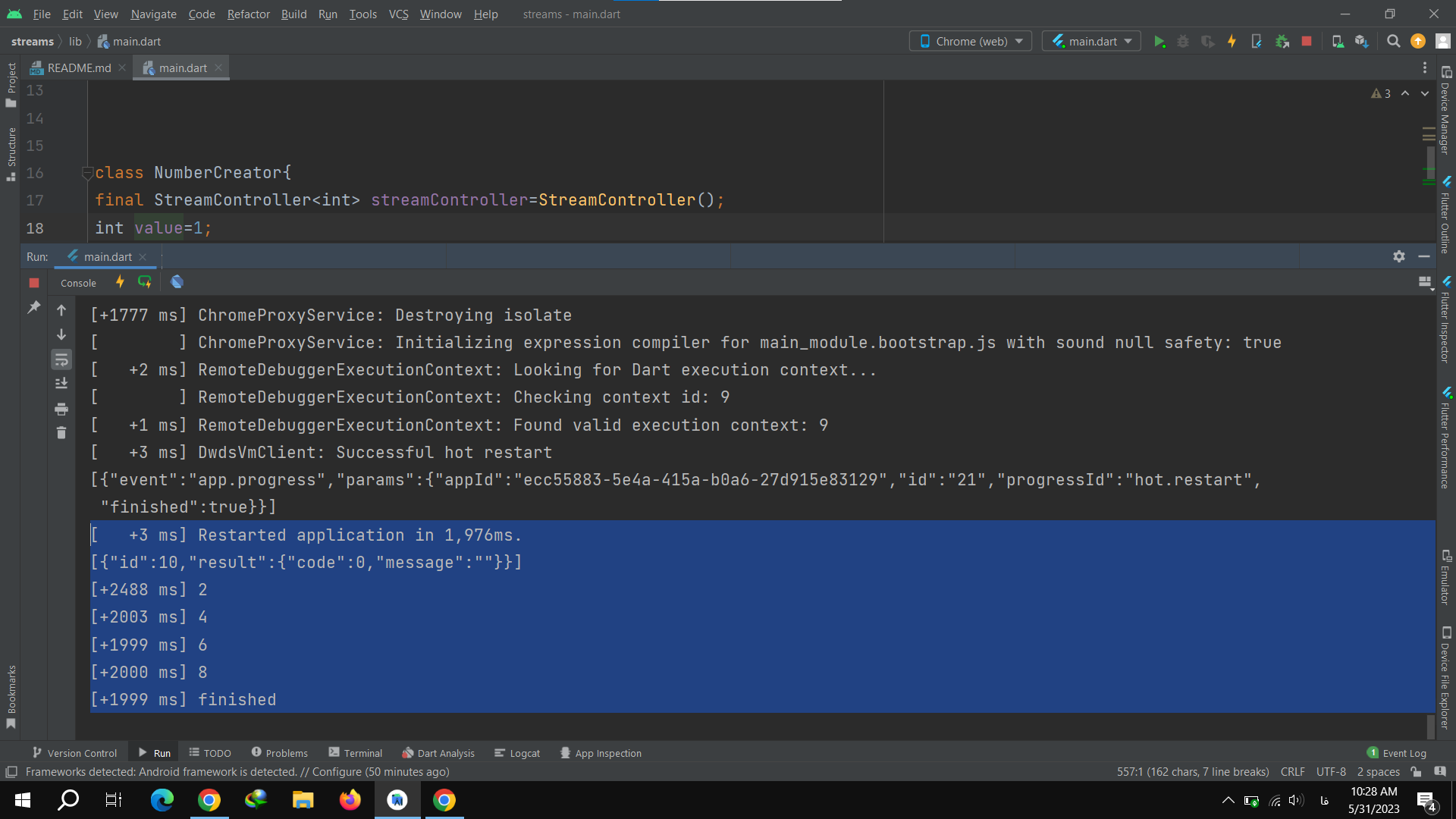The width and height of the screenshot is (1456, 819).
Task: Toggle scroll to end in console
Action: pyautogui.click(x=61, y=384)
